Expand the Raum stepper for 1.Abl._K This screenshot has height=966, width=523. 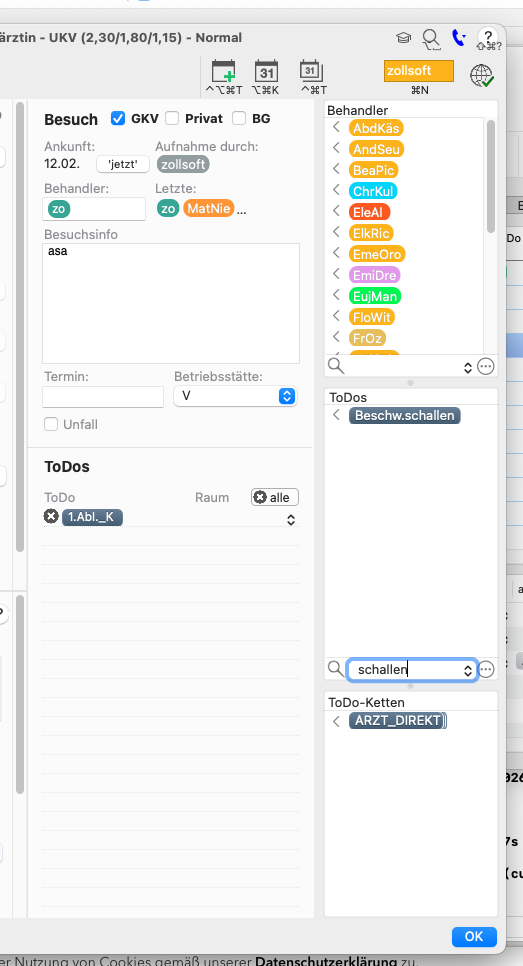click(291, 520)
